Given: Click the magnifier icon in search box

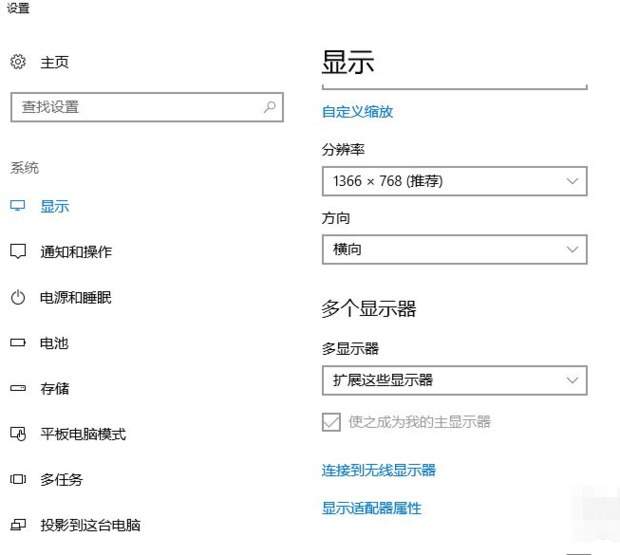Looking at the screenshot, I should pyautogui.click(x=270, y=107).
